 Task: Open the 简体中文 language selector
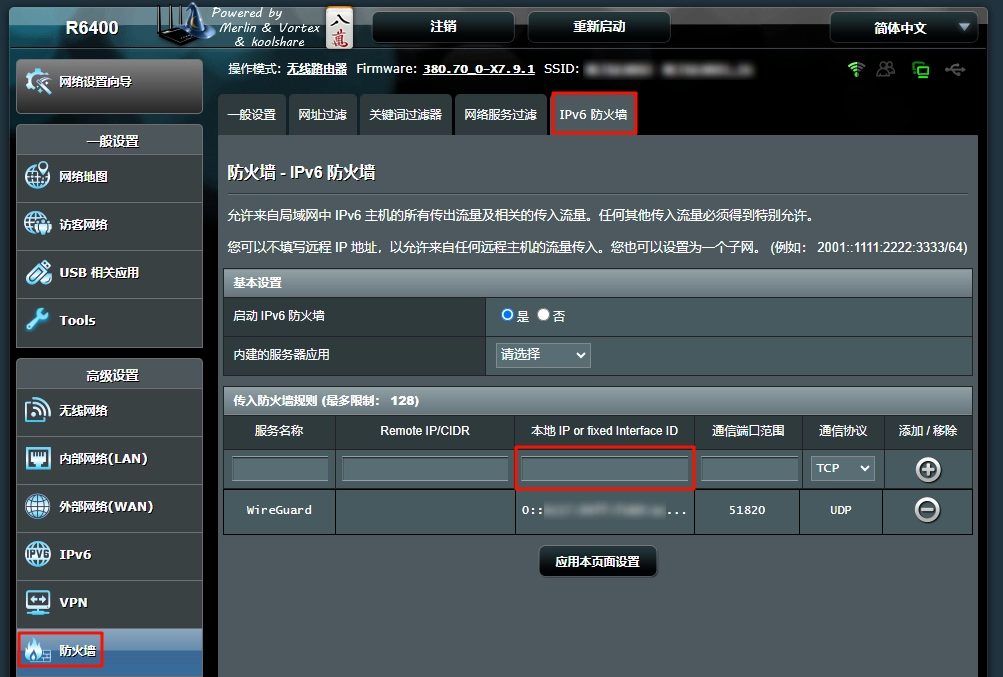(x=901, y=27)
